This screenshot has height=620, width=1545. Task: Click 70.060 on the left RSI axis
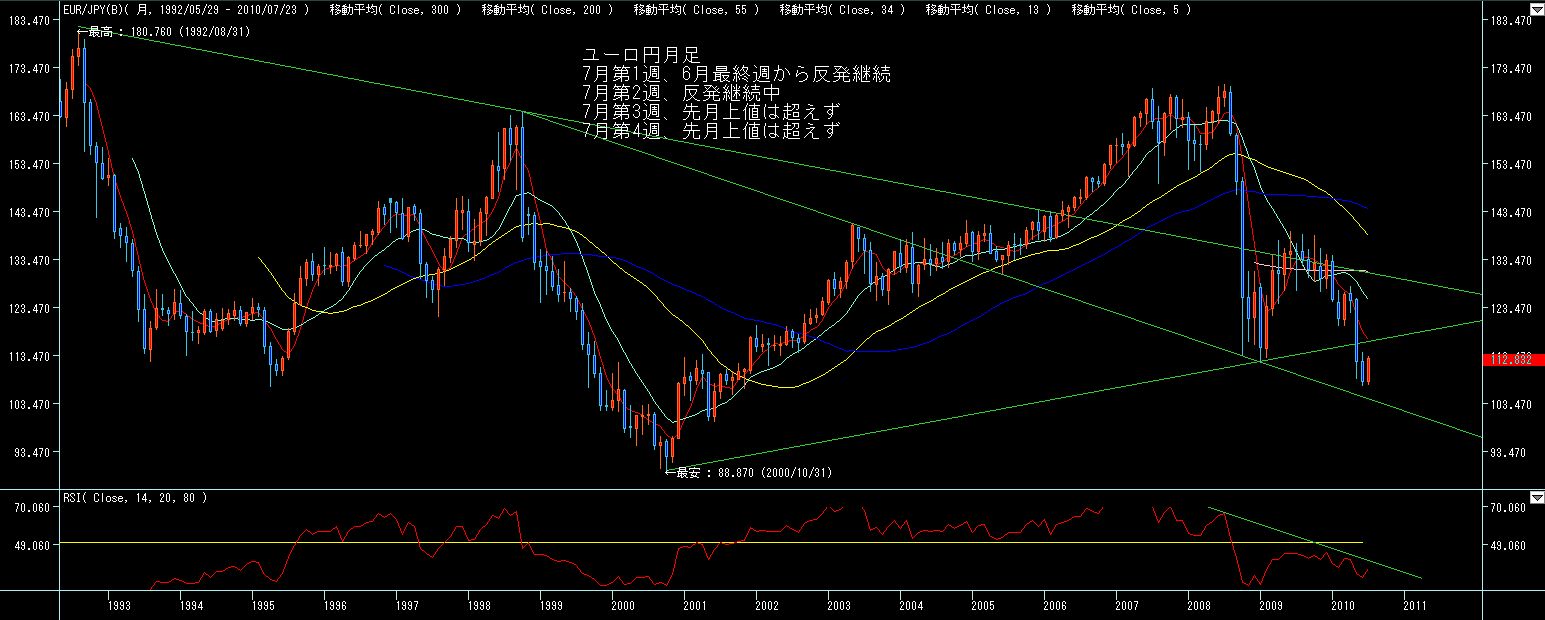point(30,509)
